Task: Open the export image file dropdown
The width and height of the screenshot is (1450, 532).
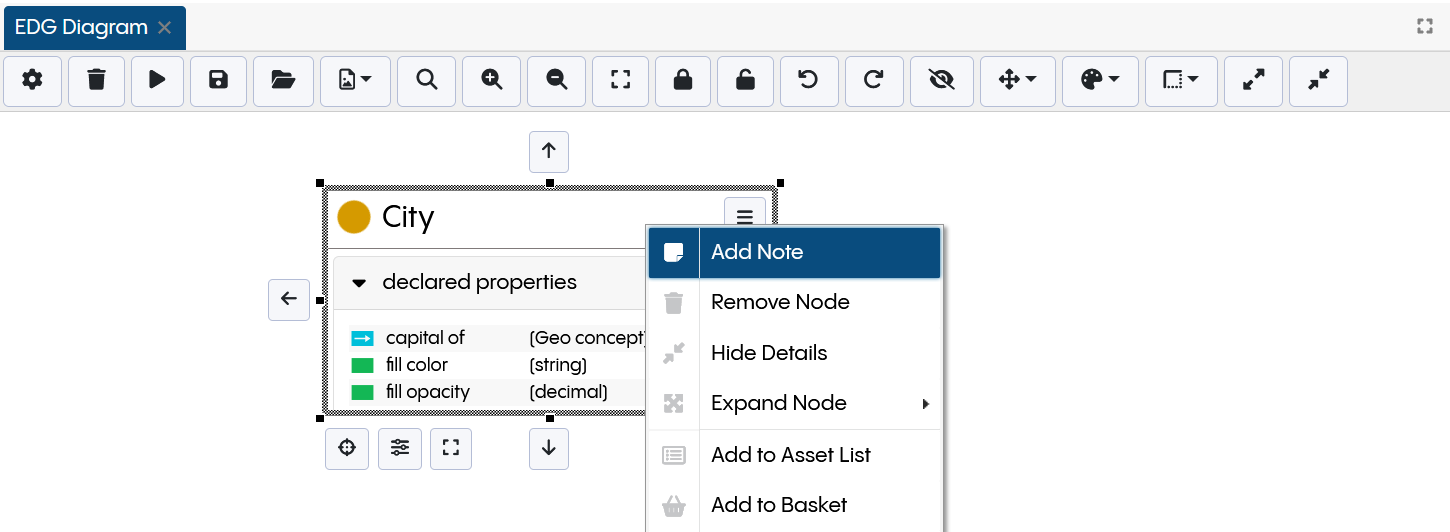Action: (355, 80)
